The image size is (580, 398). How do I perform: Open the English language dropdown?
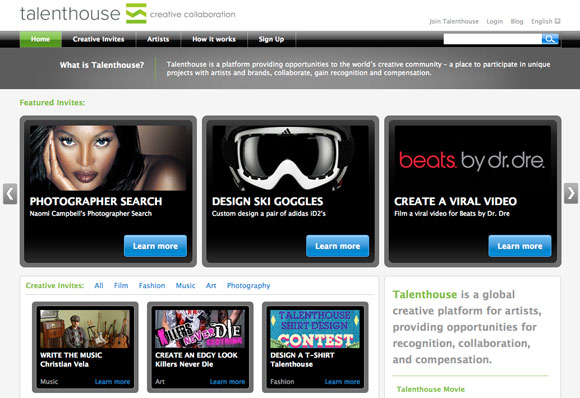[x=546, y=21]
